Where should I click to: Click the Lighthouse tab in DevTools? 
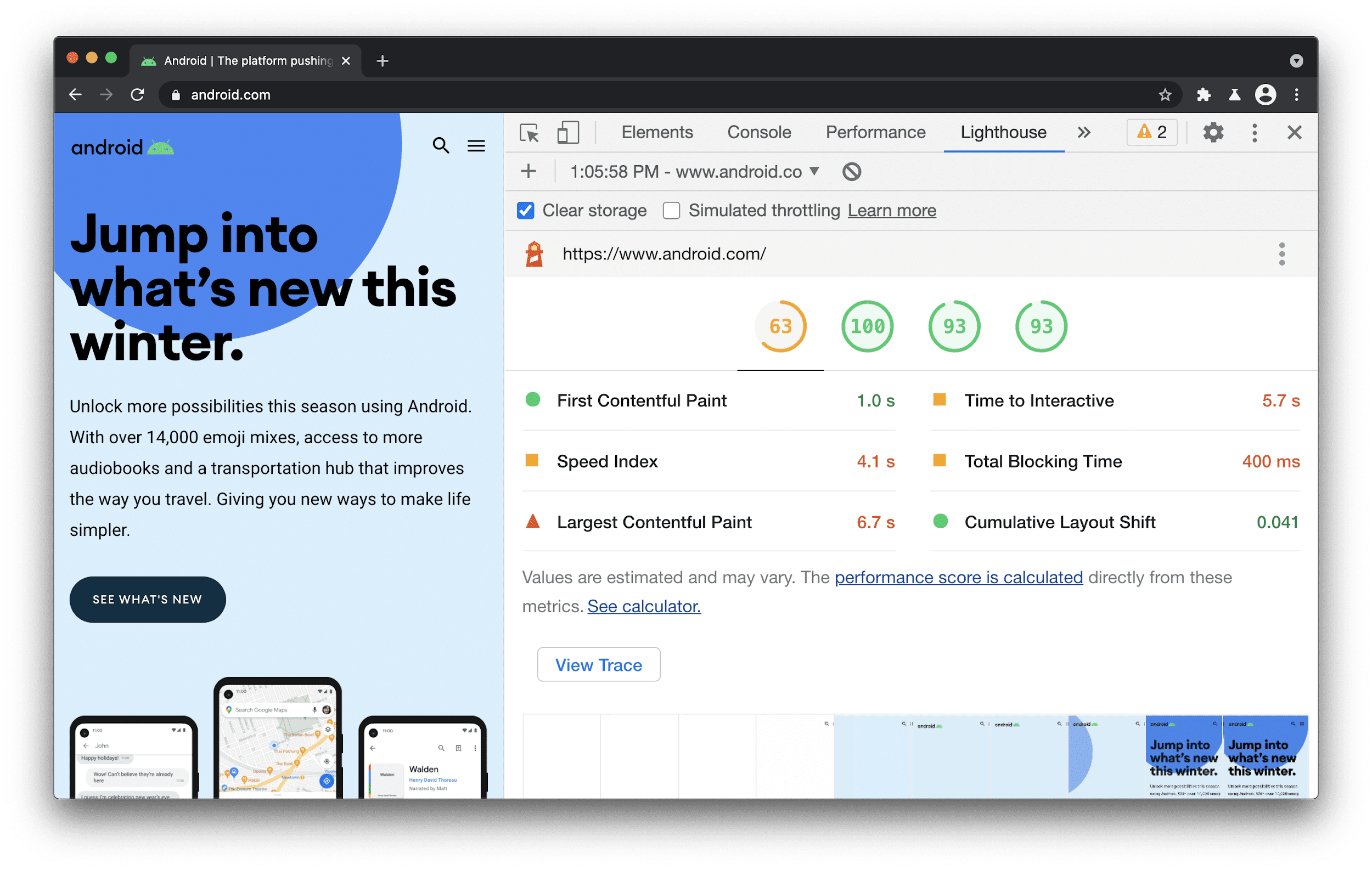(1002, 132)
